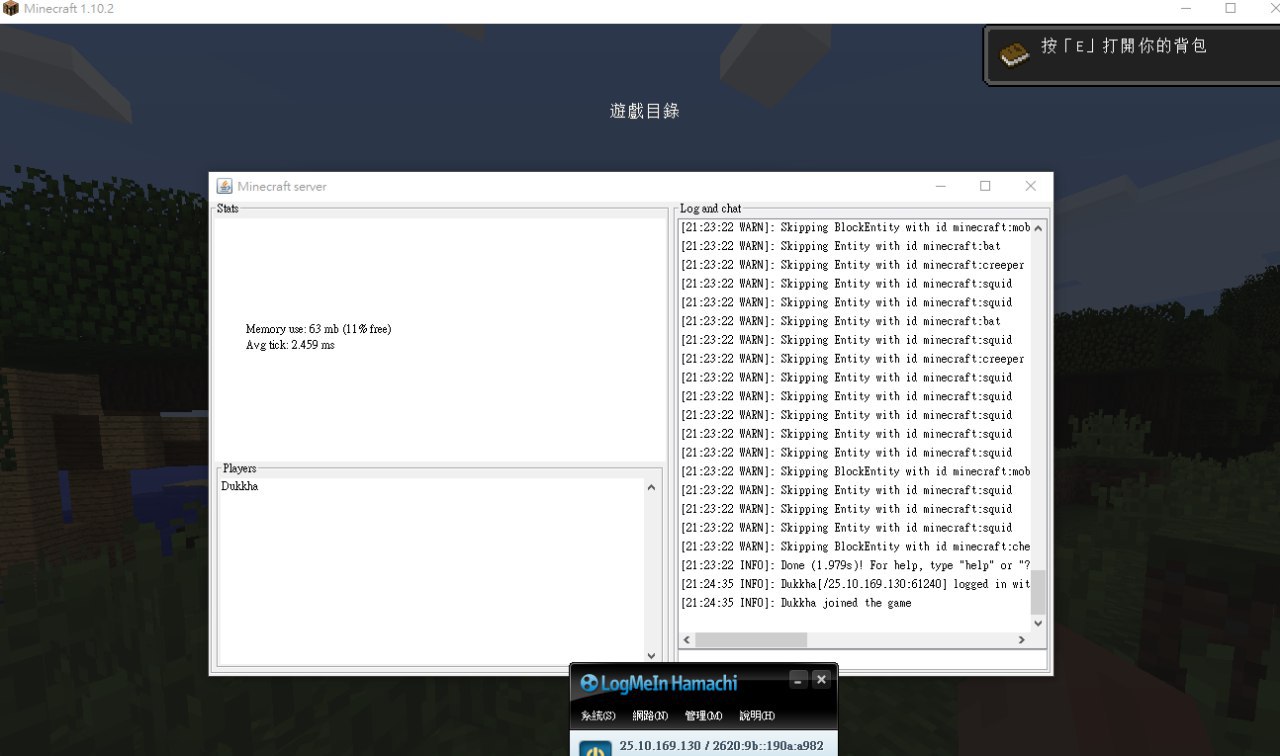This screenshot has width=1280, height=756.
Task: Click the log scroll-up arrow
Action: pyautogui.click(x=1038, y=228)
